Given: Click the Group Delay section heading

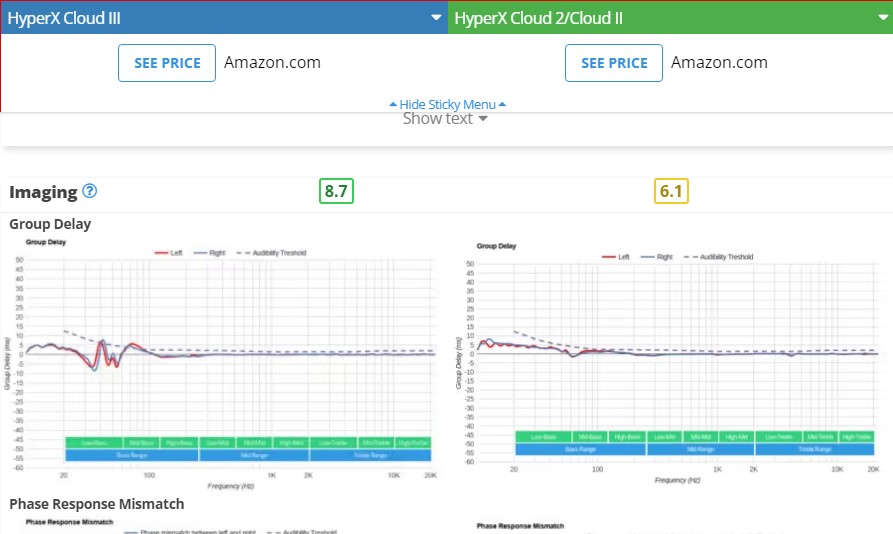Looking at the screenshot, I should [50, 224].
